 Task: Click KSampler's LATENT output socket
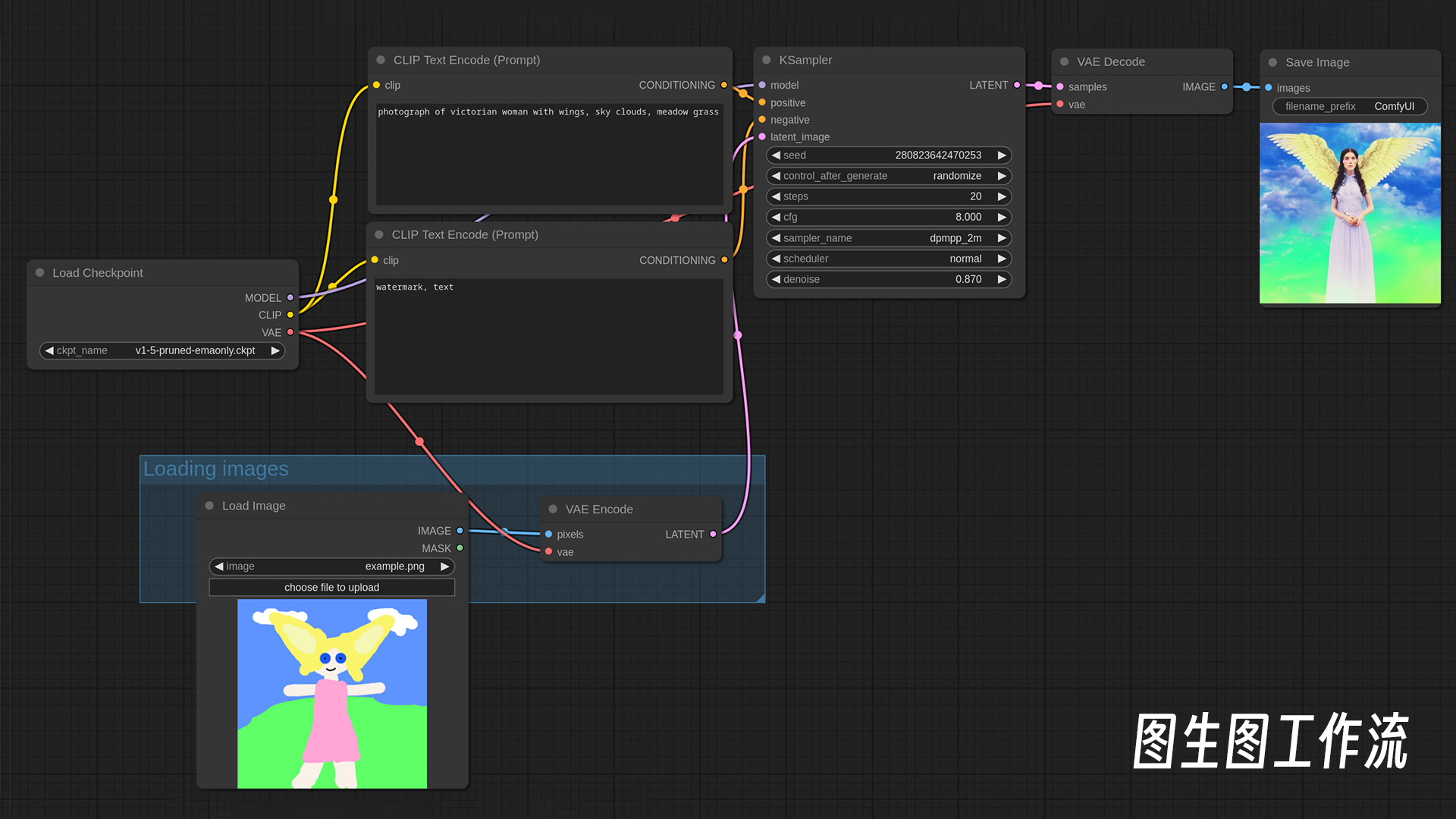pos(1017,85)
